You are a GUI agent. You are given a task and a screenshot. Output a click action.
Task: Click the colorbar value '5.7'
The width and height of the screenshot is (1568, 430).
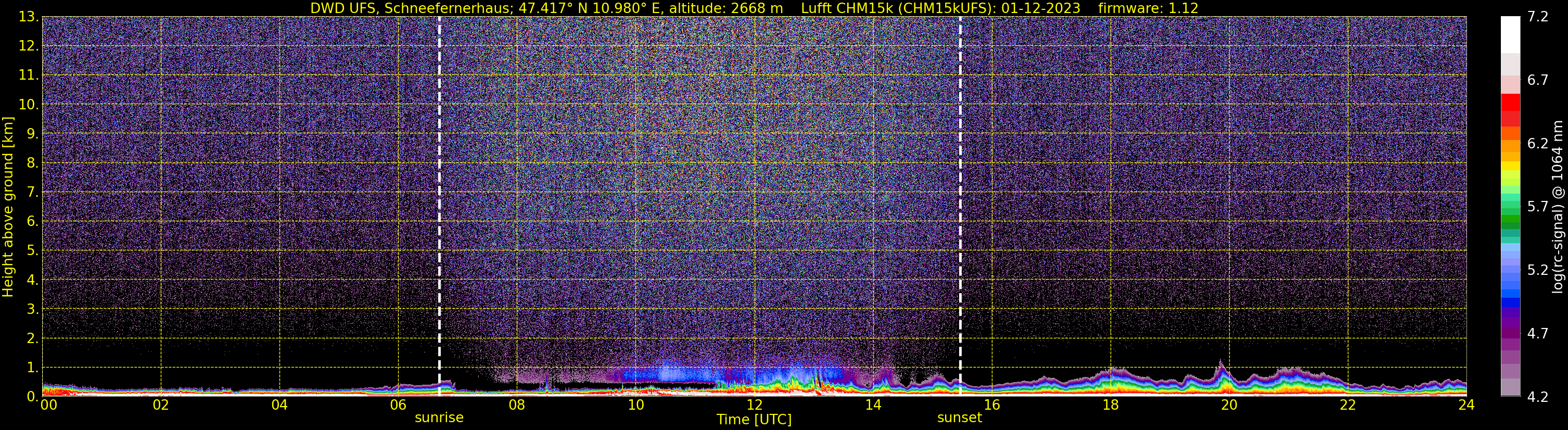1538,207
